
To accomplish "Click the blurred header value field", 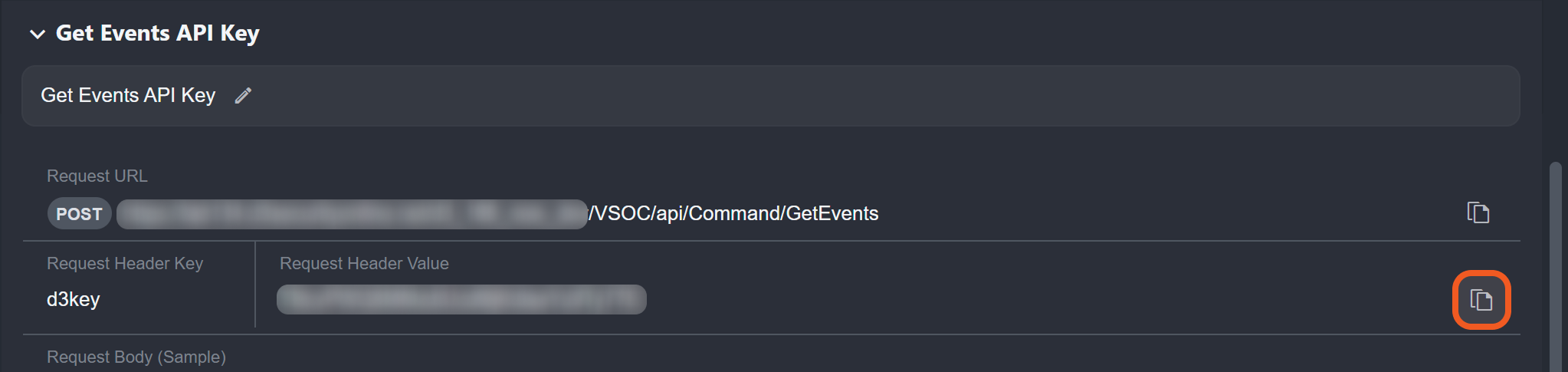I will pos(461,299).
